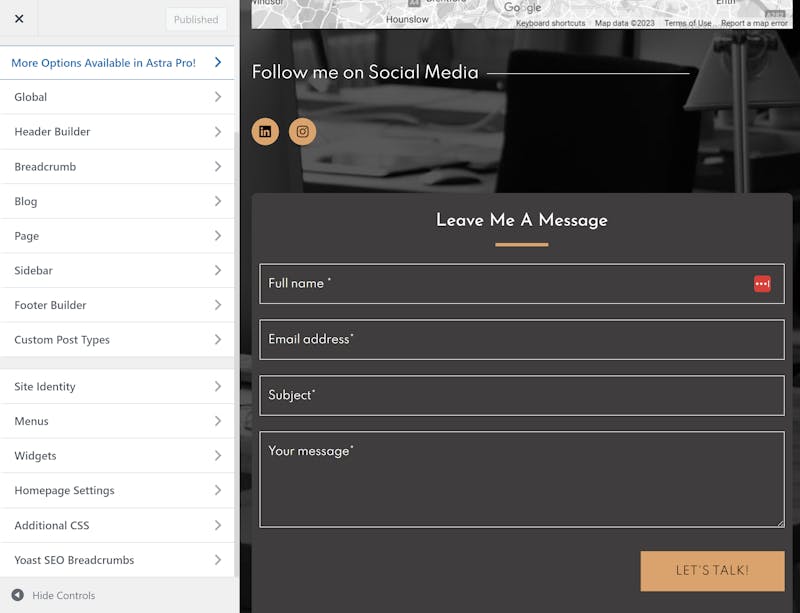Click the Published button
The width and height of the screenshot is (800, 613).
point(196,19)
